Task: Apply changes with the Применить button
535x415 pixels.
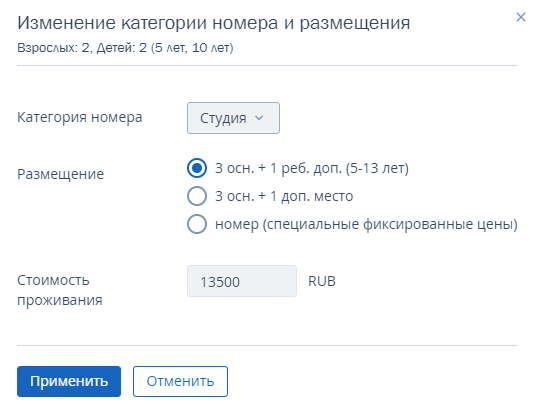Action: [x=69, y=382]
